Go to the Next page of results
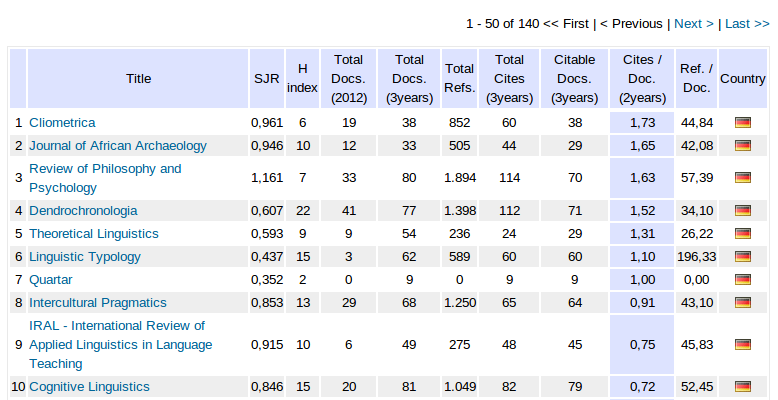The height and width of the screenshot is (400, 778). pos(694,24)
